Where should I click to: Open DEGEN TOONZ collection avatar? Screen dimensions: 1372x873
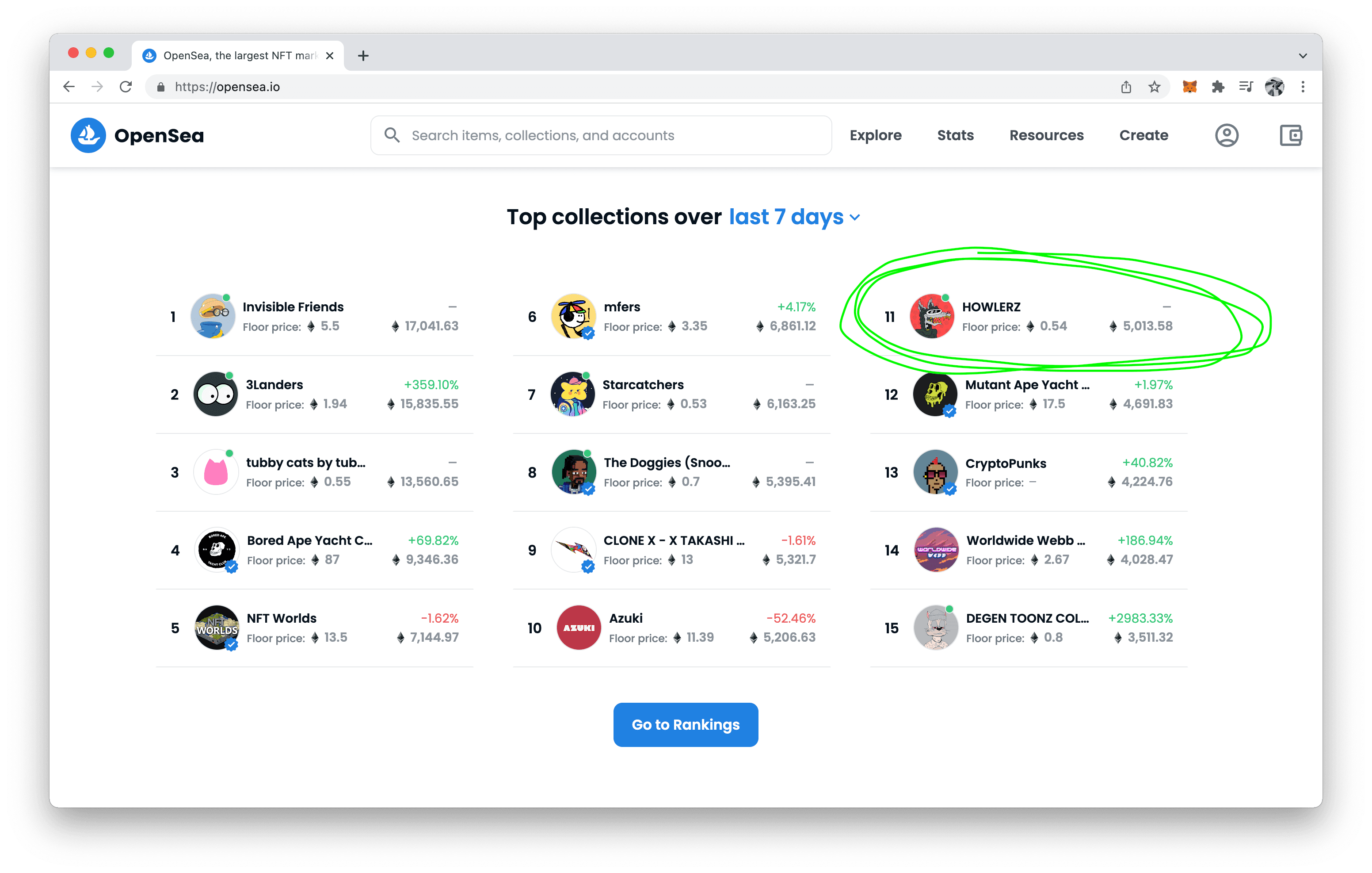coord(936,628)
